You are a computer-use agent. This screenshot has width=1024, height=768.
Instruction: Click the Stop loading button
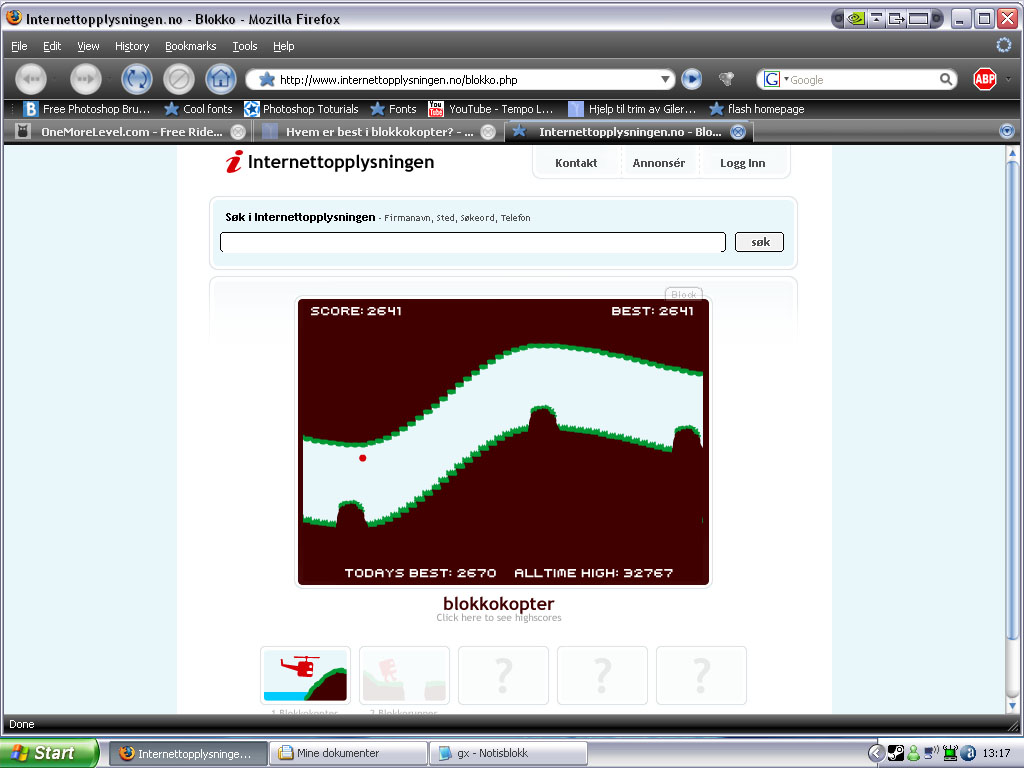179,80
